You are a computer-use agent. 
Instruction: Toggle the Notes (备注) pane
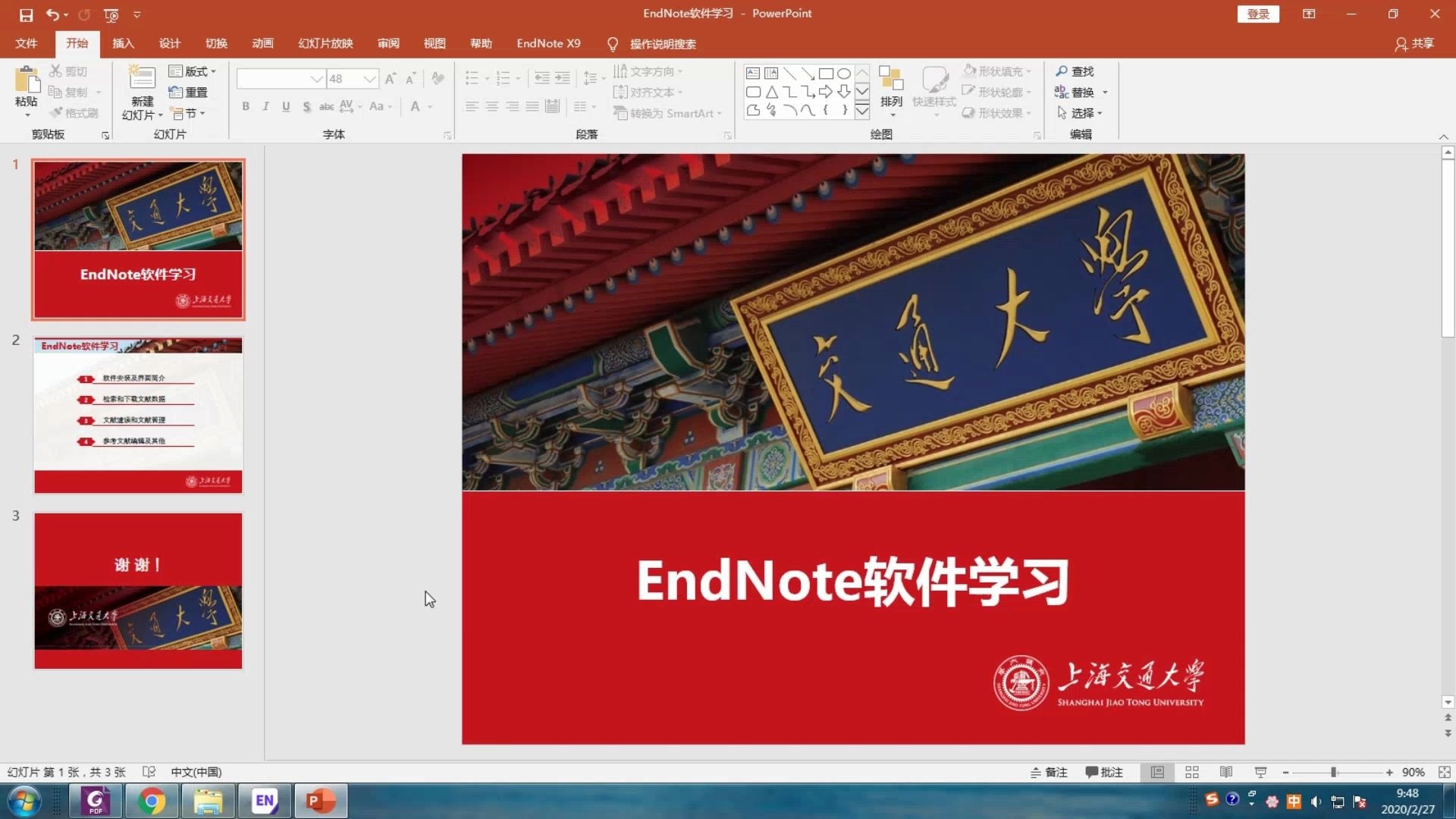click(x=1049, y=772)
